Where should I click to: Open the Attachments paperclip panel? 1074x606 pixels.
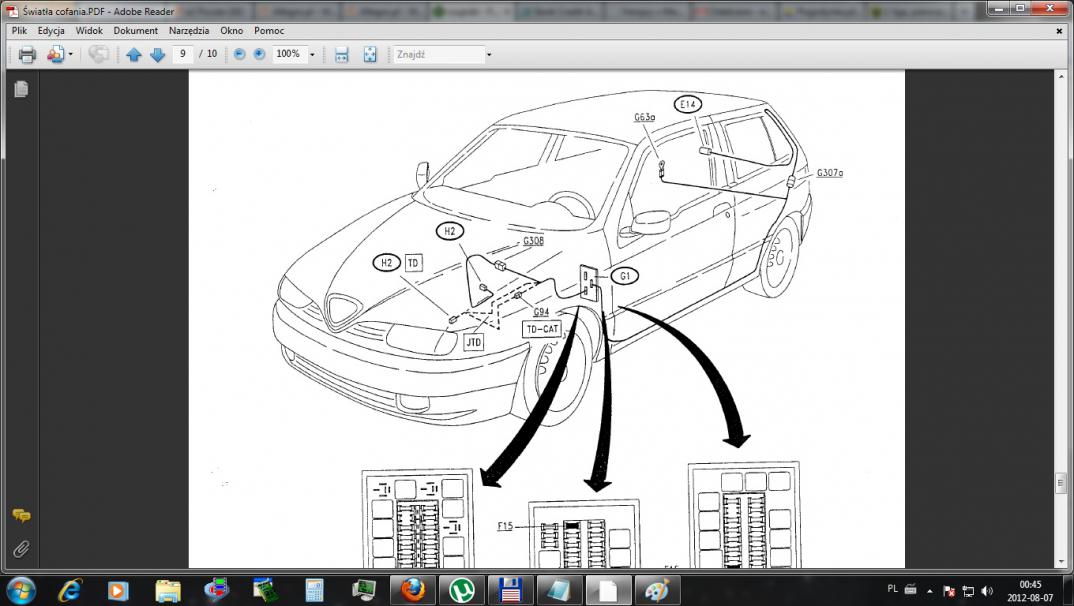tap(21, 549)
